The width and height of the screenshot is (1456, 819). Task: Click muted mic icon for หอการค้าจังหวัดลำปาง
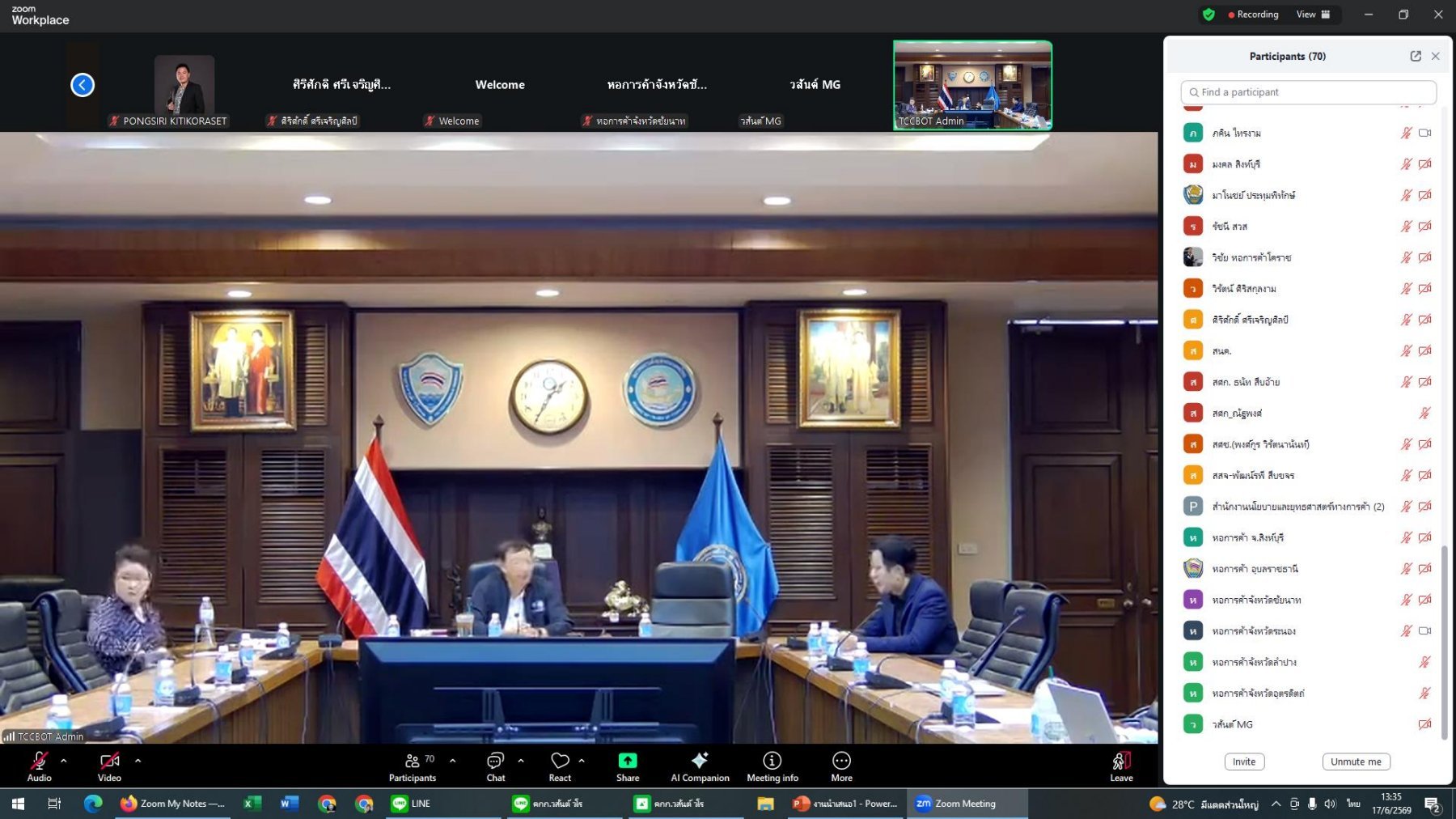point(1425,662)
